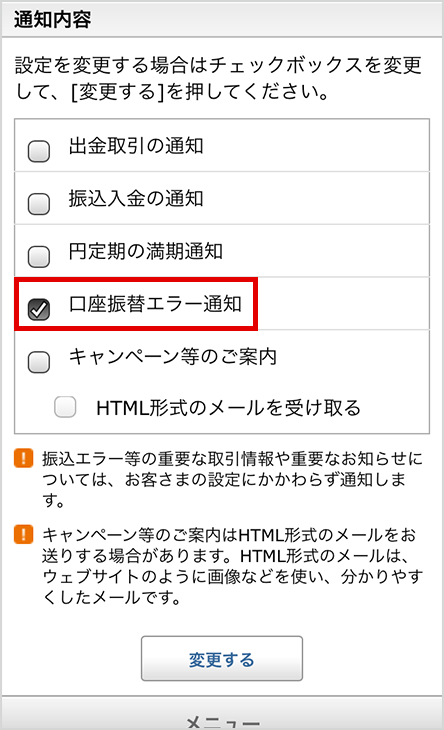Click the 口座振替エラー通知 label text
Viewport: 444px width, 730px height.
(x=155, y=304)
